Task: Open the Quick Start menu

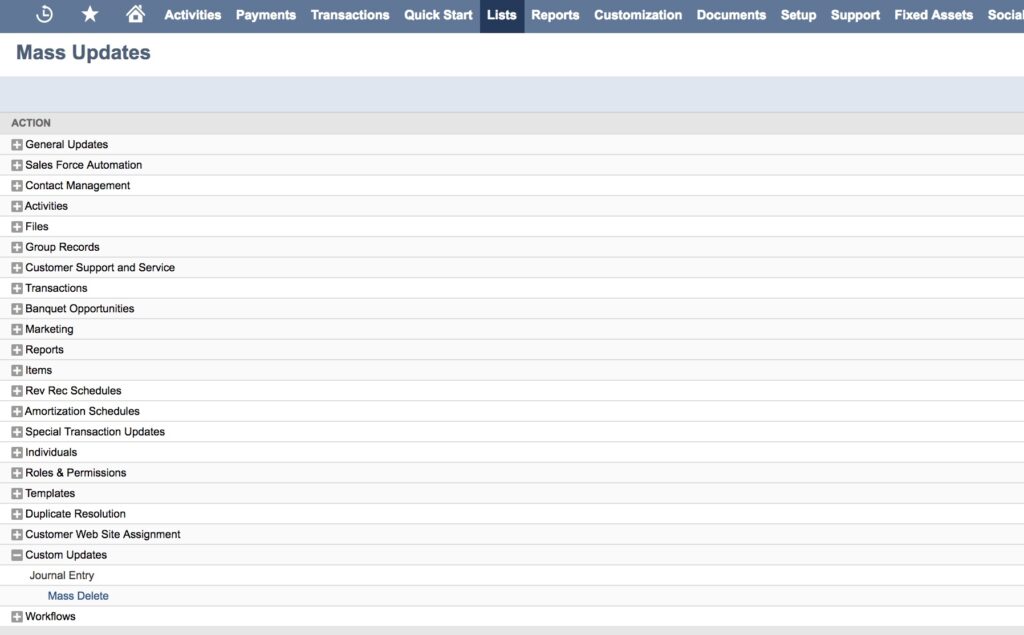Action: click(438, 15)
